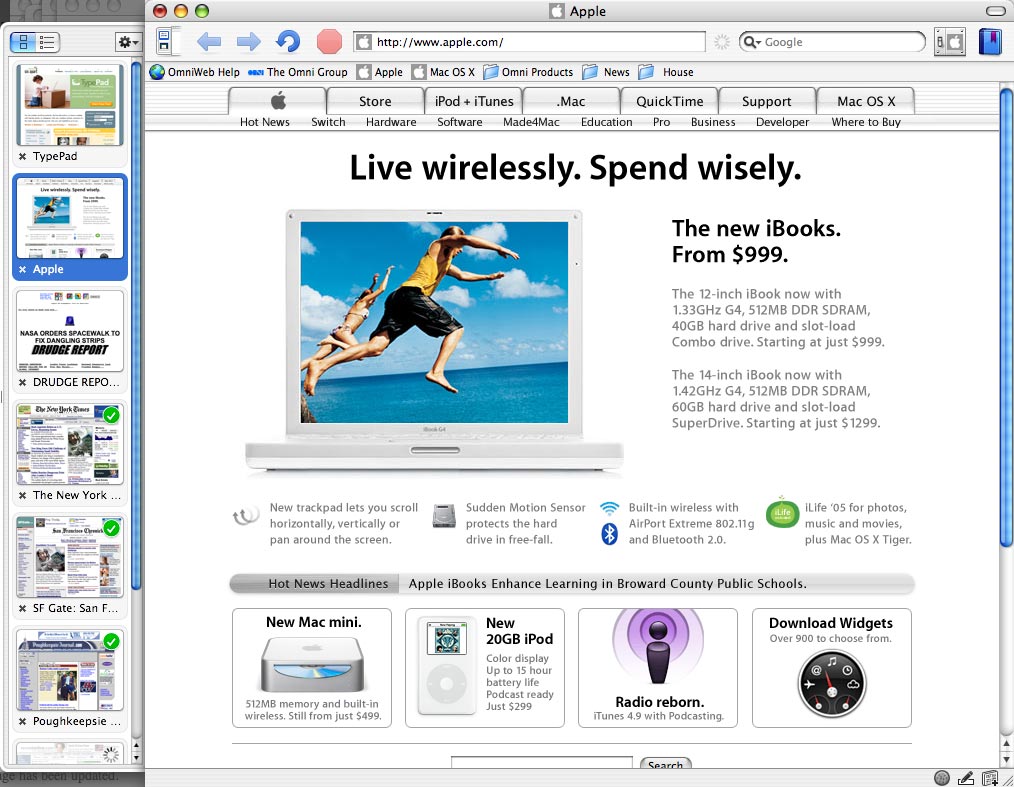
Task: Click the add-bookmark newspaper icon bottom right
Action: [x=990, y=777]
